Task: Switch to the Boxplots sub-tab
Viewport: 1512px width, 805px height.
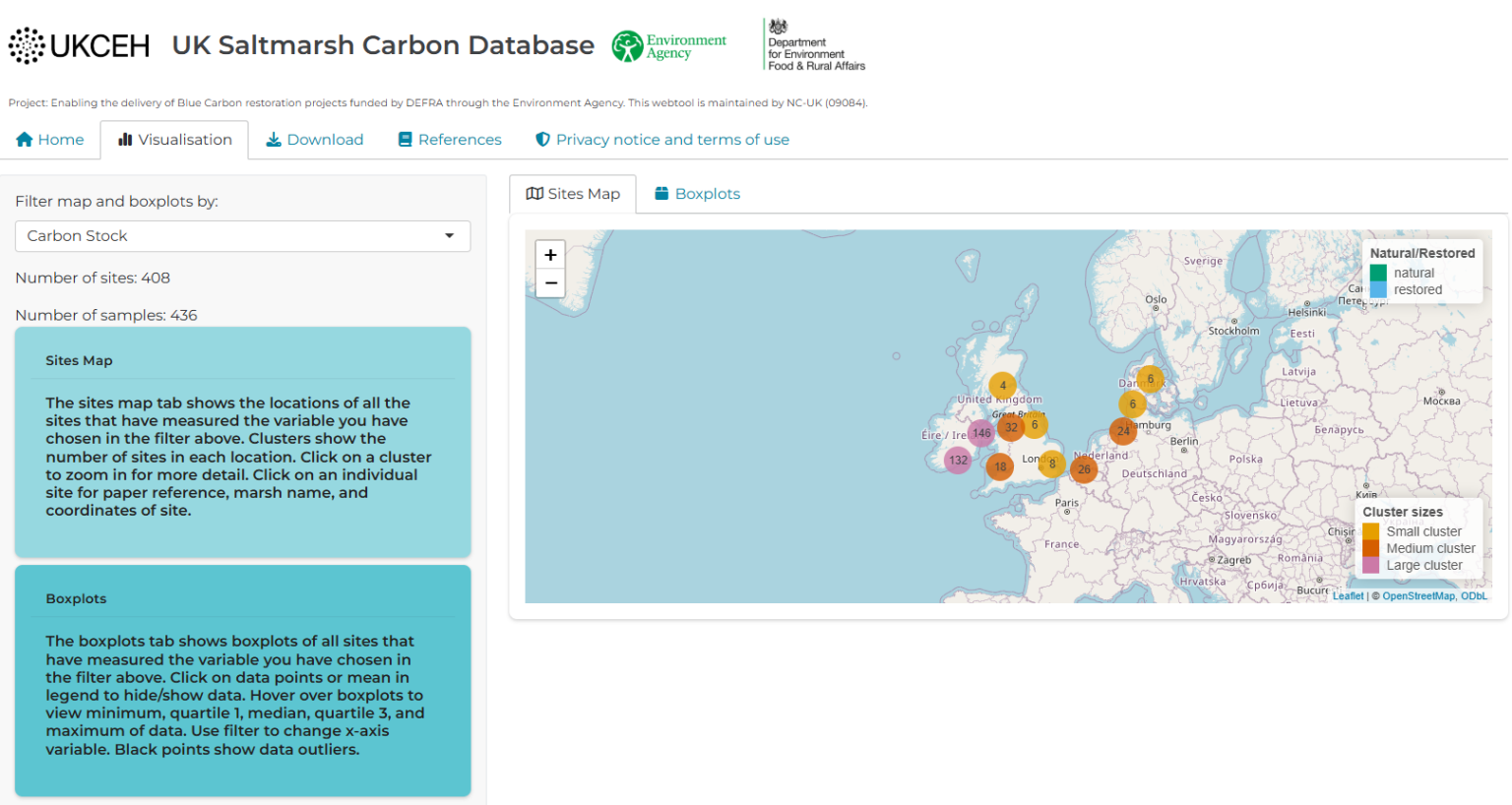Action: (698, 194)
